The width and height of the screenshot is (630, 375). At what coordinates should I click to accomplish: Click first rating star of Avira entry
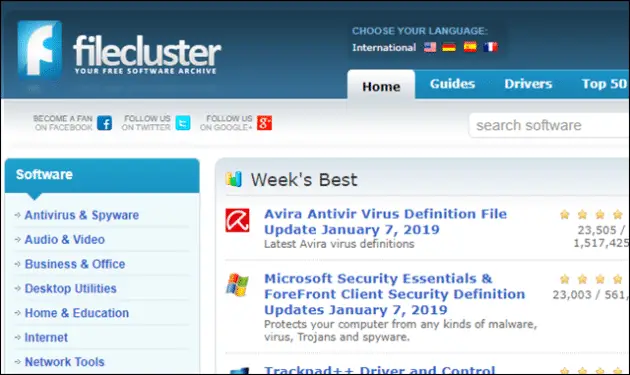coord(565,215)
